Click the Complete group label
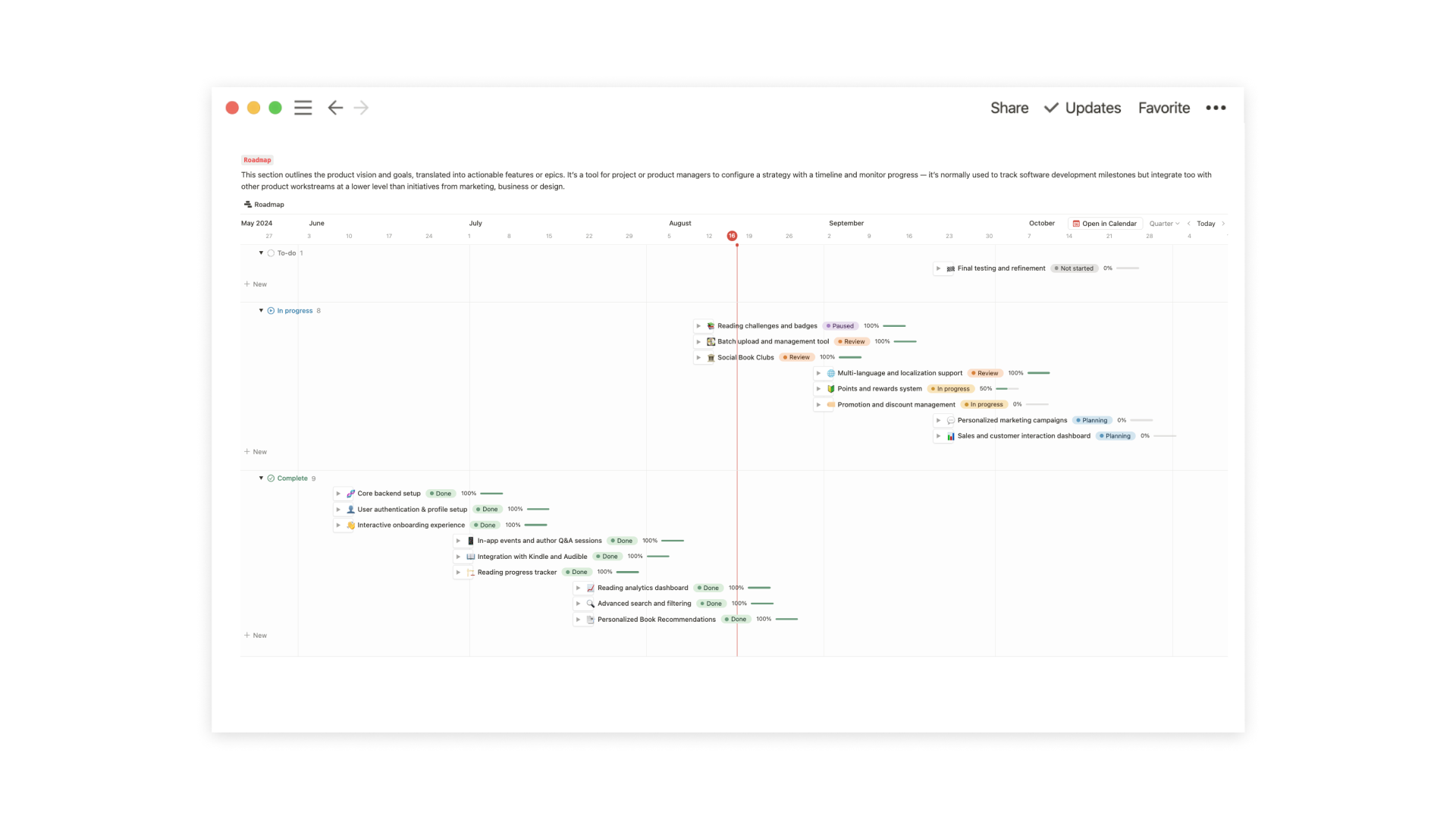1456x819 pixels. [x=292, y=479]
